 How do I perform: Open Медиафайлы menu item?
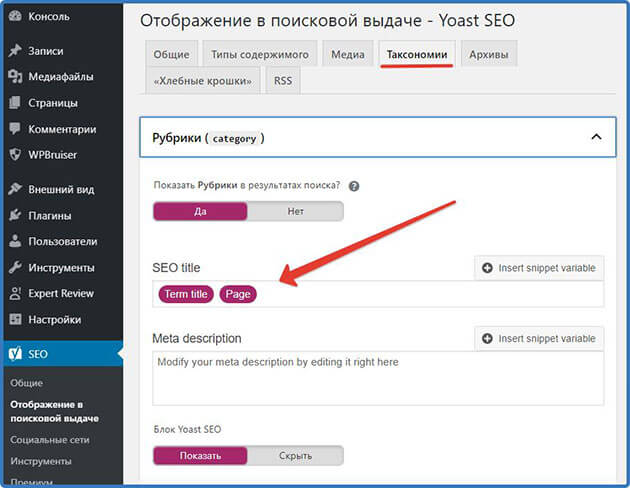(63, 76)
